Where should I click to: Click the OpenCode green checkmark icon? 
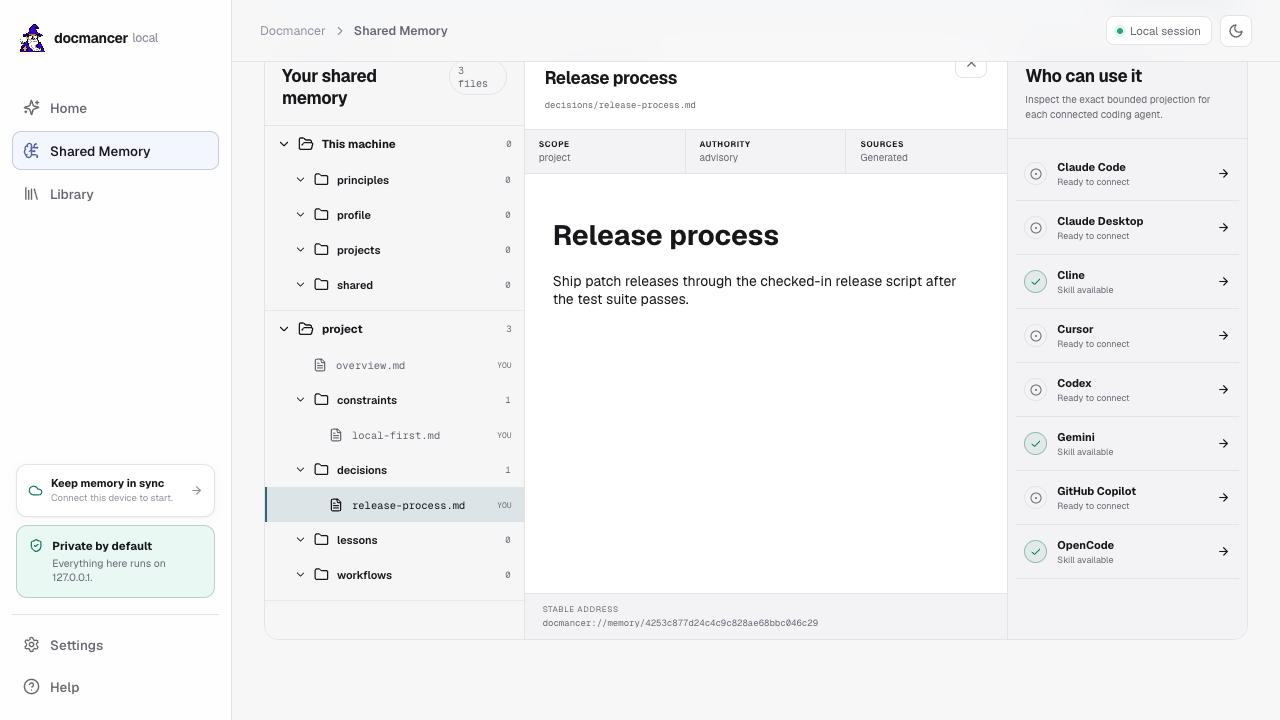point(1036,552)
